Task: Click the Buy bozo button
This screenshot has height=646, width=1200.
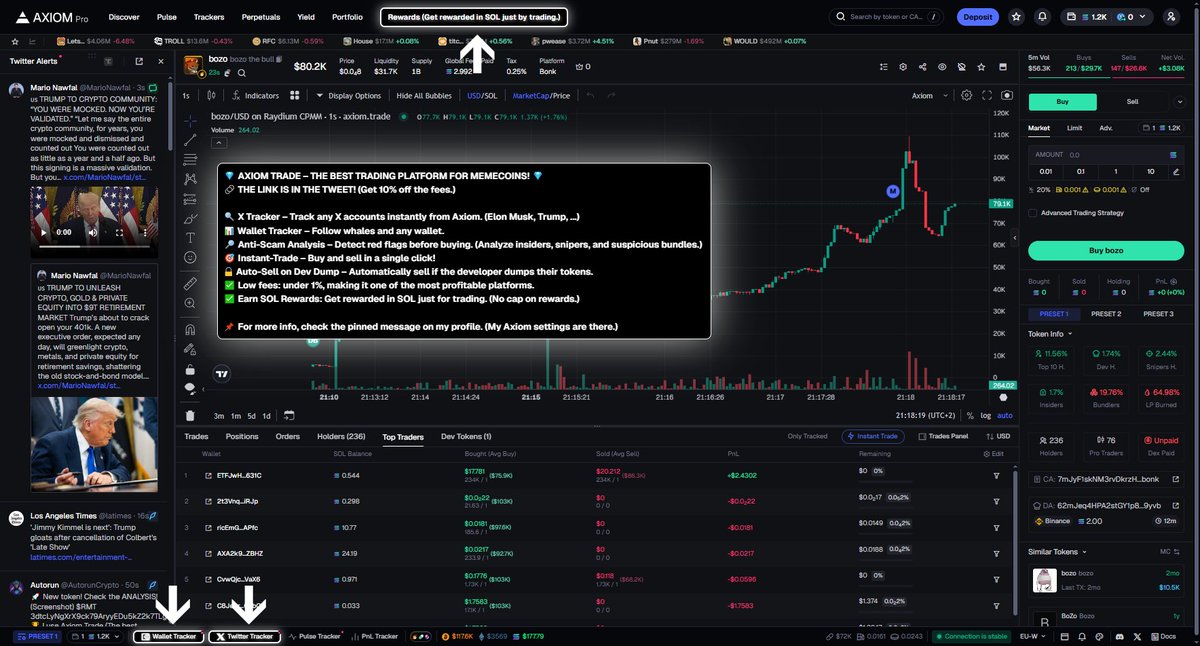Action: coord(1106,250)
